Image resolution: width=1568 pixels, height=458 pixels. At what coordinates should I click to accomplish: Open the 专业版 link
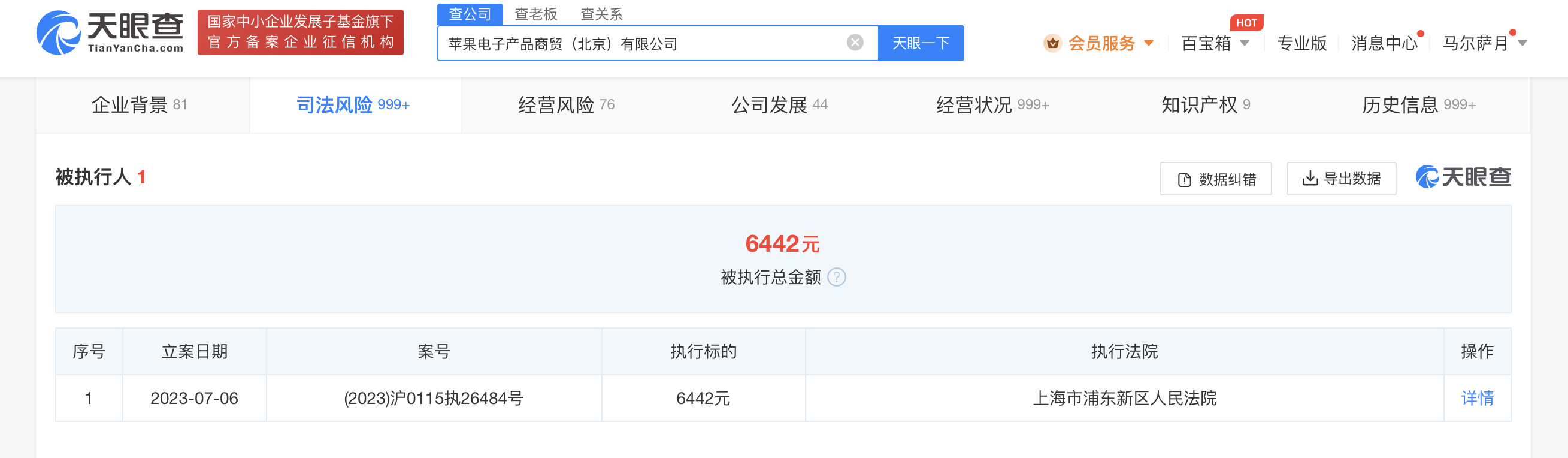tap(1301, 43)
